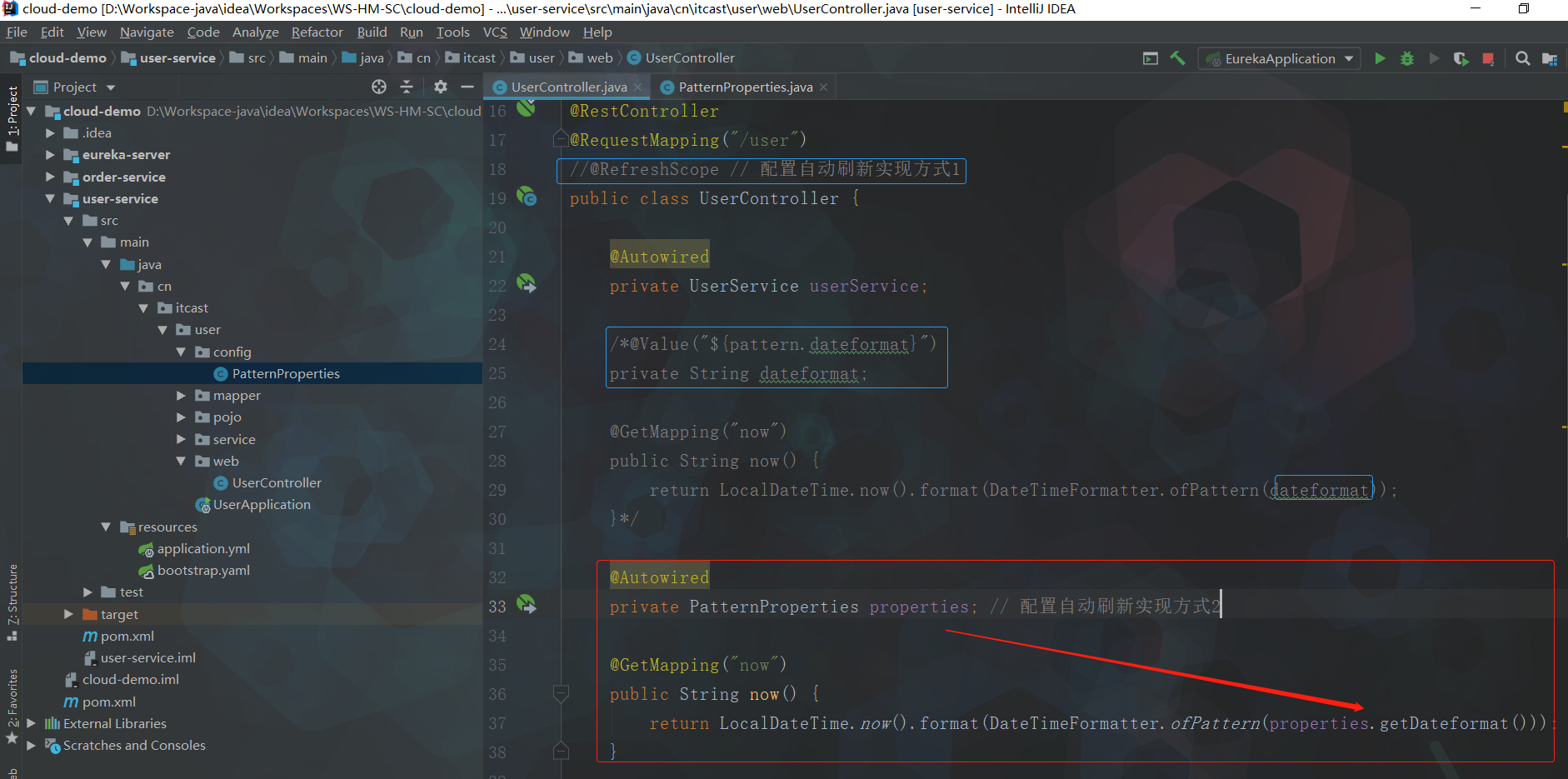Close the PatternProperties.java tab
This screenshot has width=1568, height=779.
823,87
